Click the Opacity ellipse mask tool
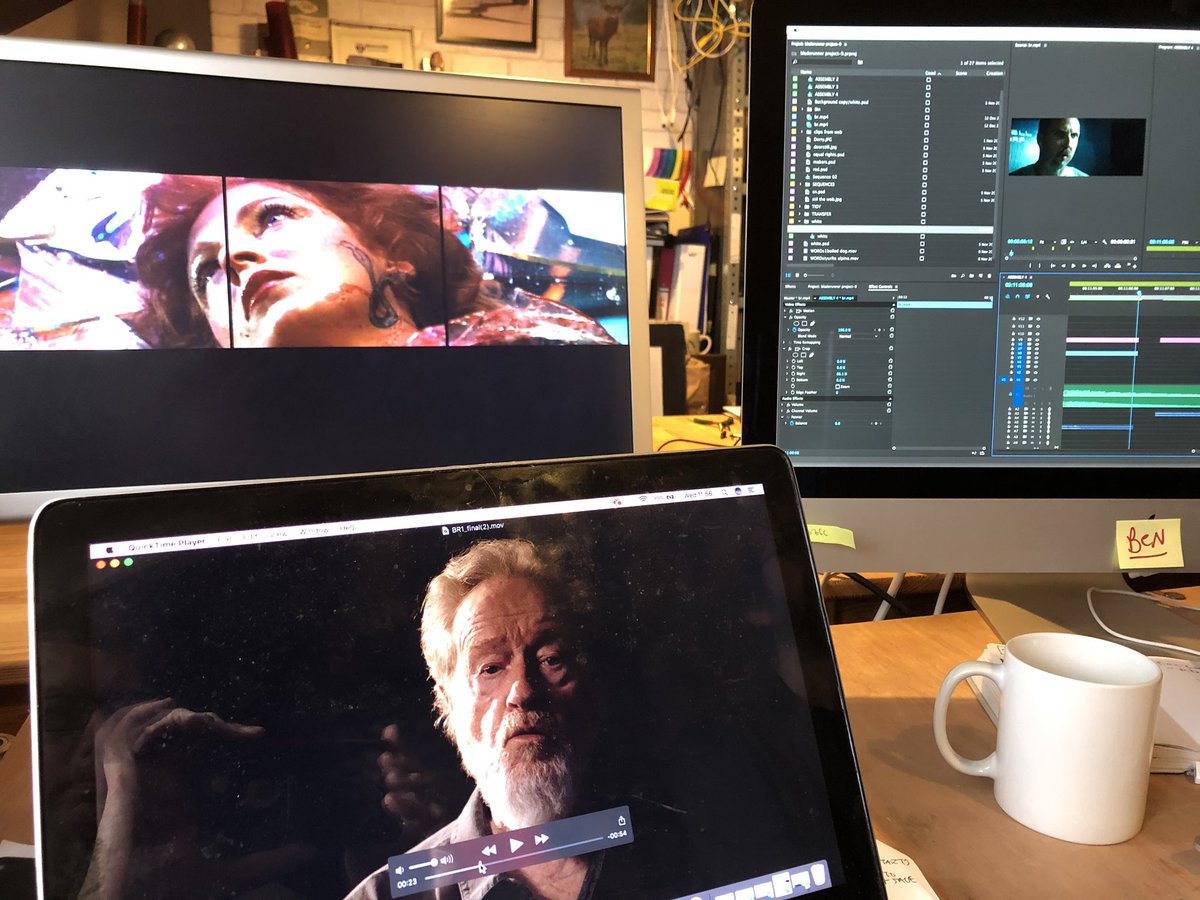The width and height of the screenshot is (1200, 900). [796, 323]
